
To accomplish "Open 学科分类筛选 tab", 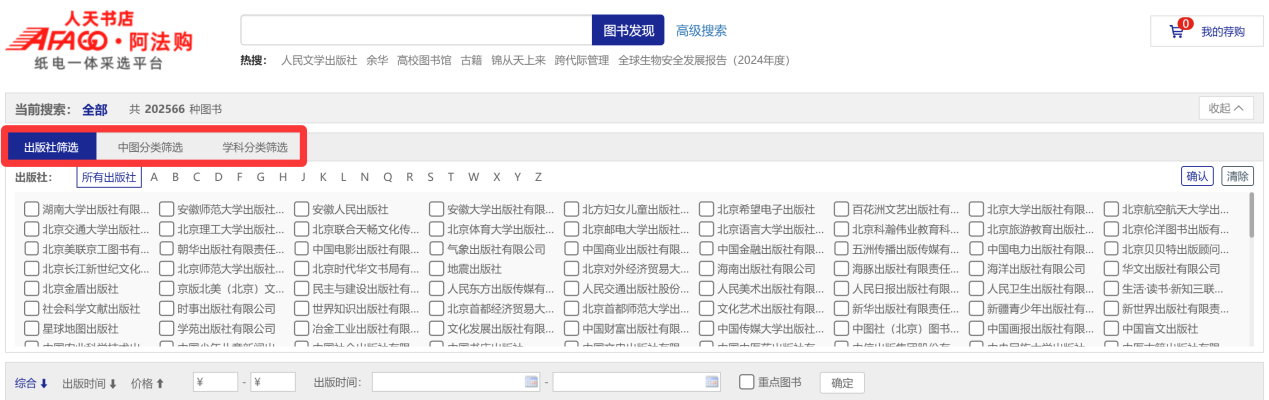I will click(x=254, y=147).
